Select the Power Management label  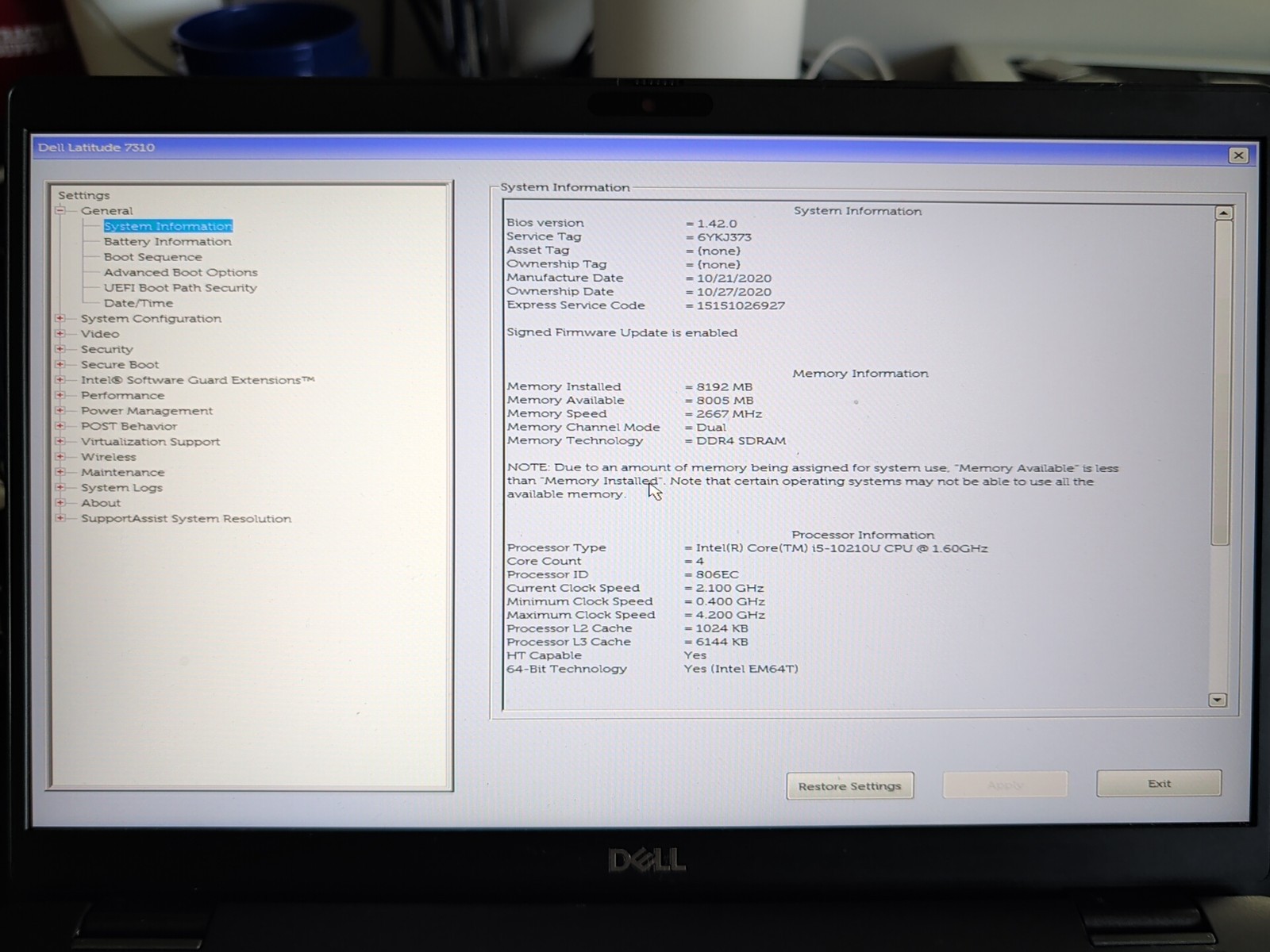click(x=147, y=411)
